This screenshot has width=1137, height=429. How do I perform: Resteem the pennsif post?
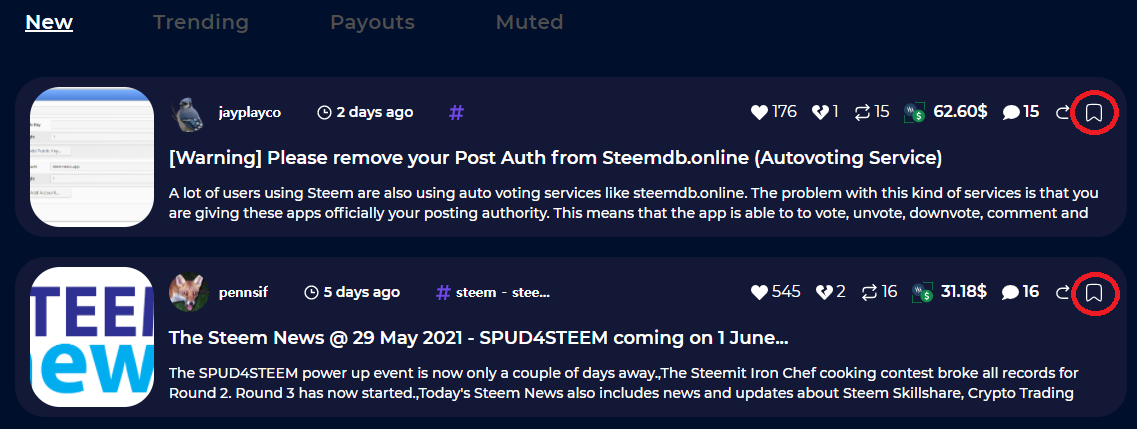(869, 292)
